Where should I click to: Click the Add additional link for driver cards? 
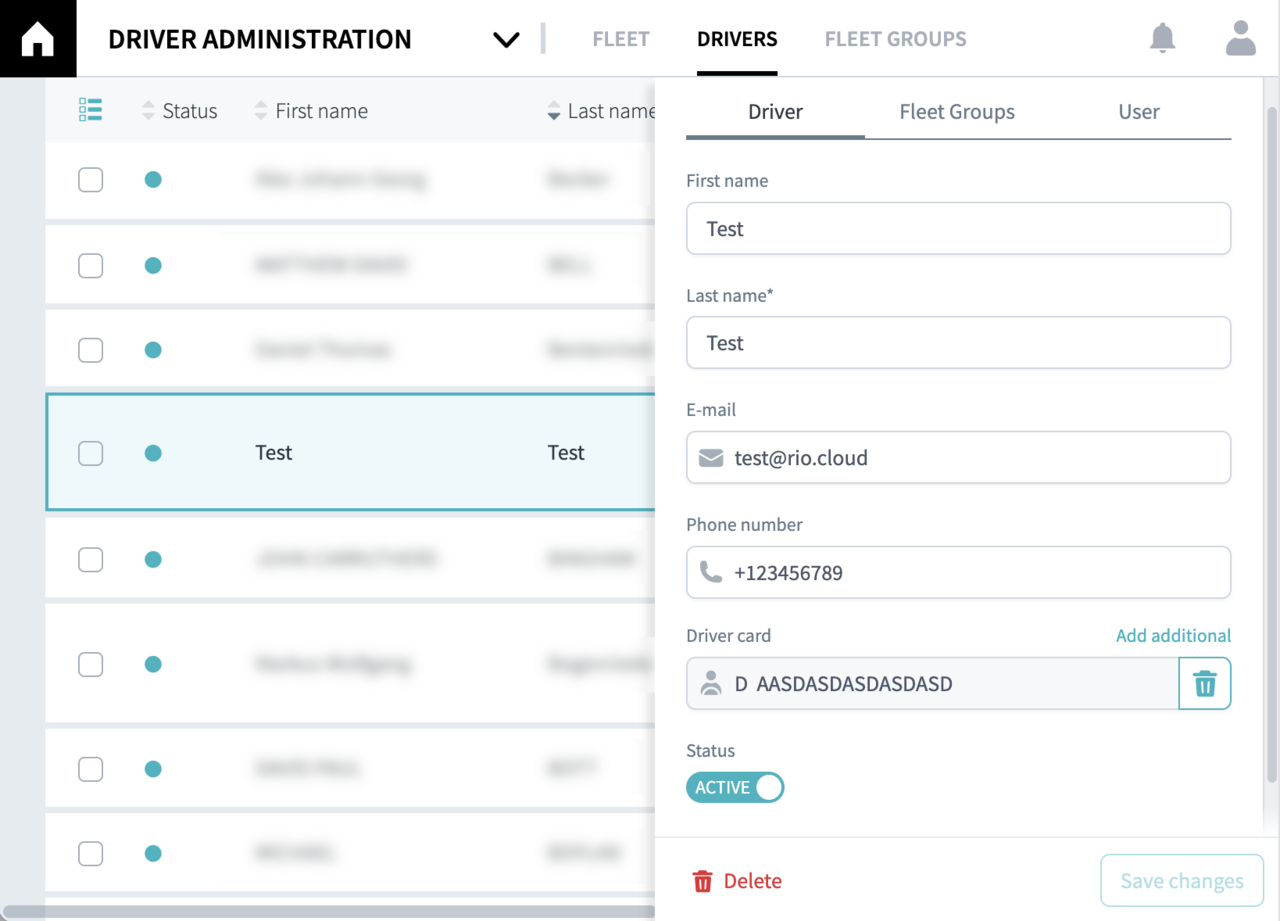point(1173,635)
